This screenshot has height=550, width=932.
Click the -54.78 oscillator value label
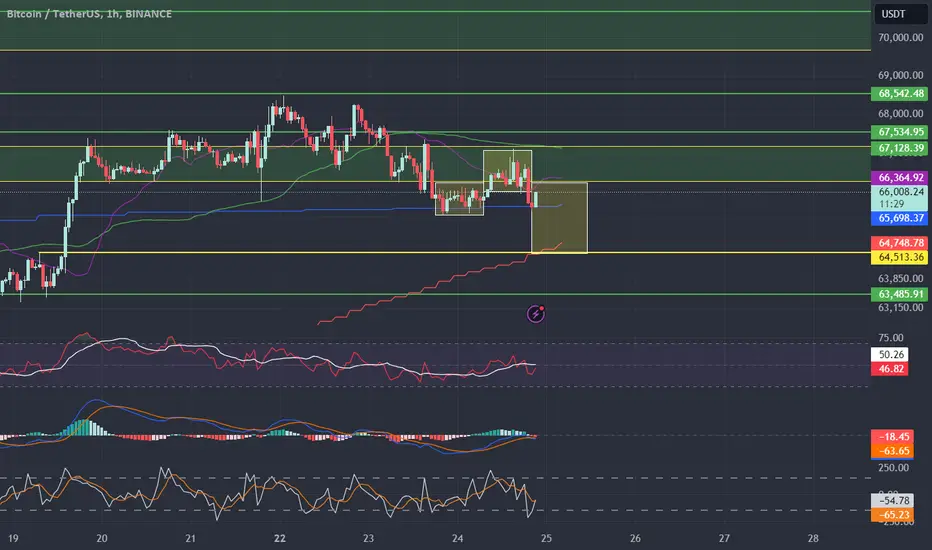point(892,501)
